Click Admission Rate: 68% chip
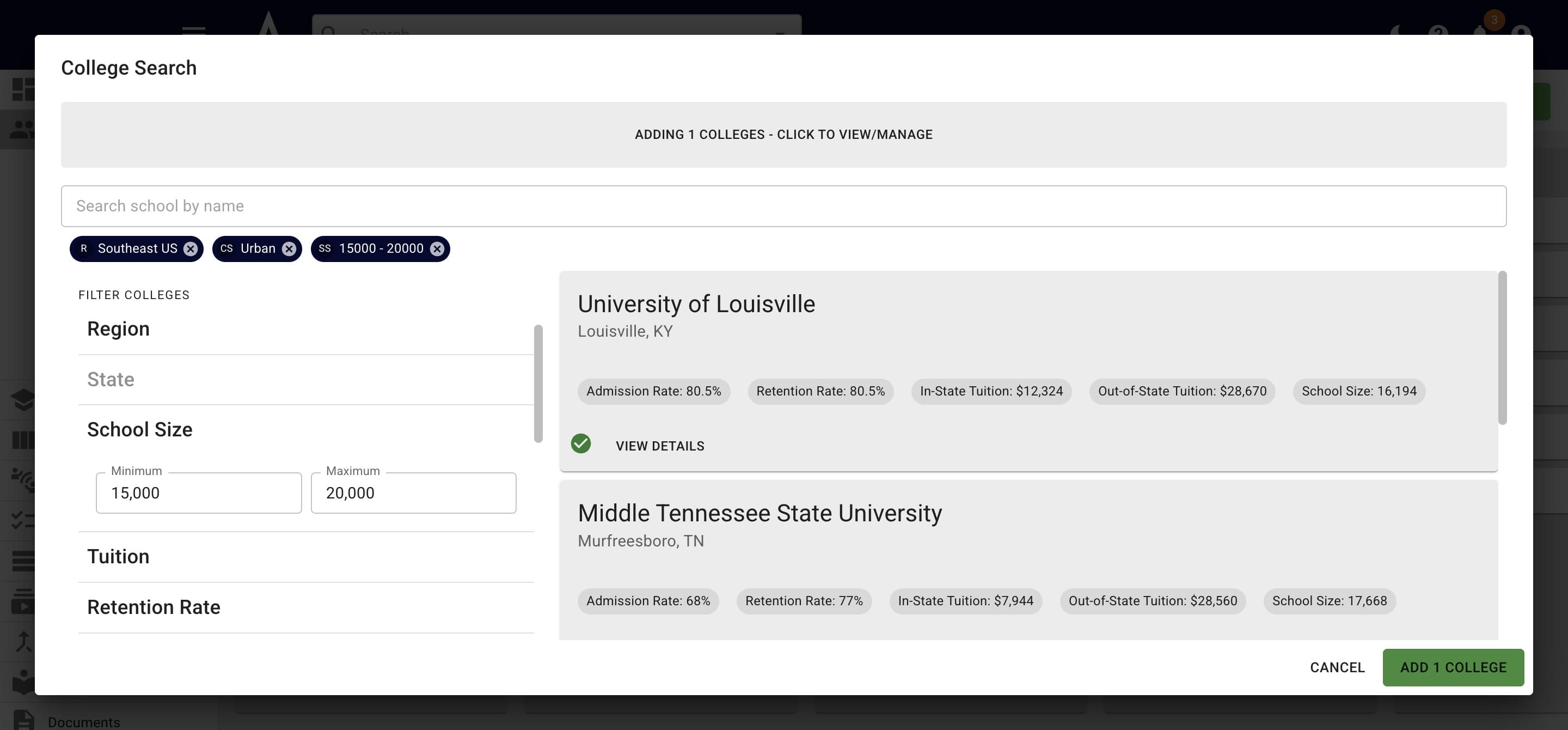 point(648,601)
